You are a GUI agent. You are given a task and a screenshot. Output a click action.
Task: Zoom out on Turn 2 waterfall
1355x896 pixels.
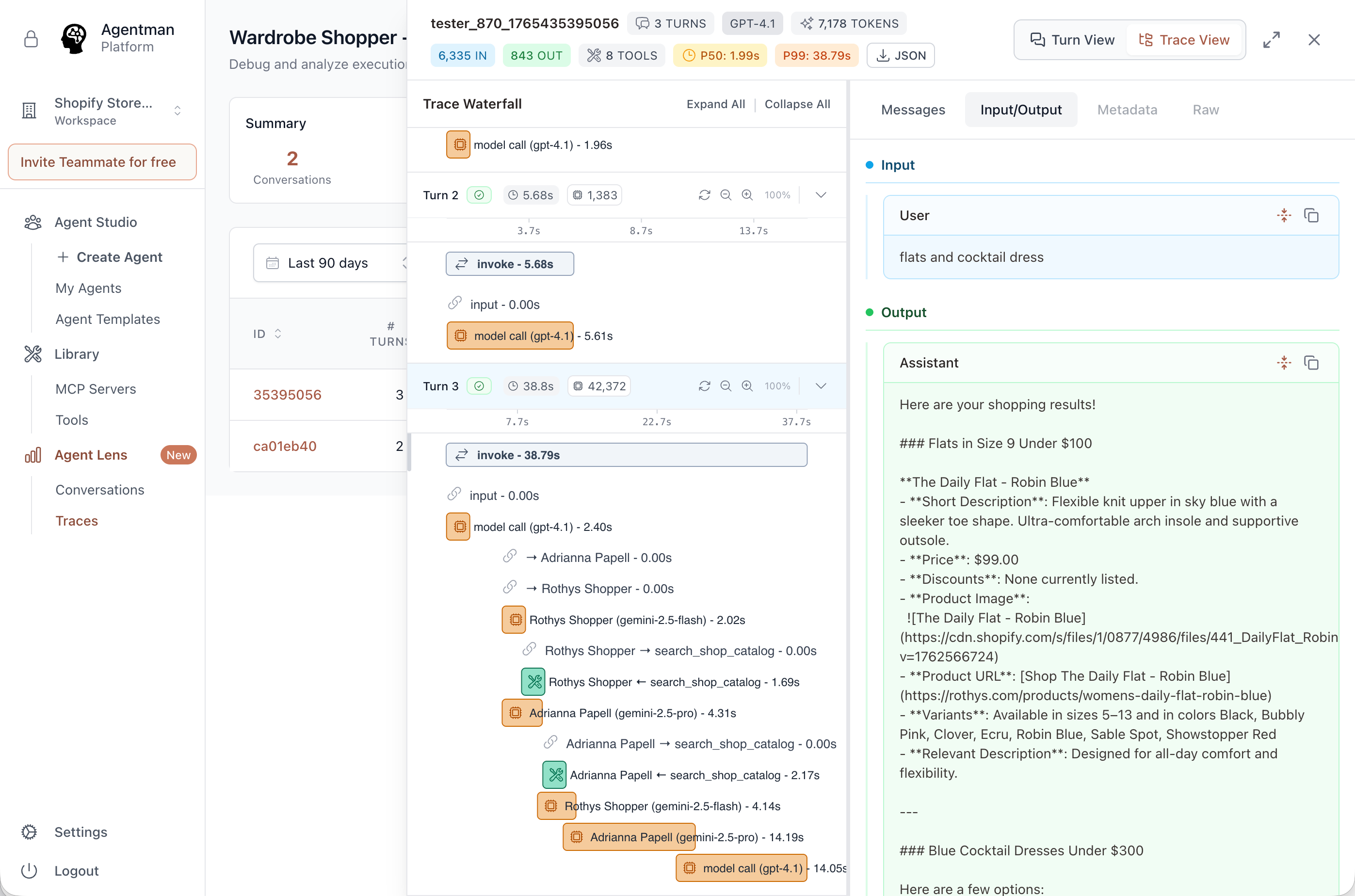point(725,195)
